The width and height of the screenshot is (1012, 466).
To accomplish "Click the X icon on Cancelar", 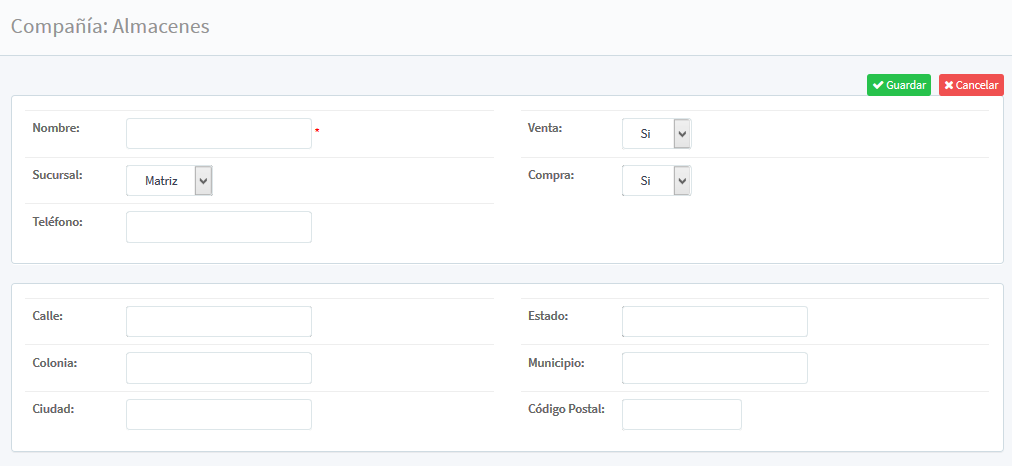I will click(x=949, y=86).
